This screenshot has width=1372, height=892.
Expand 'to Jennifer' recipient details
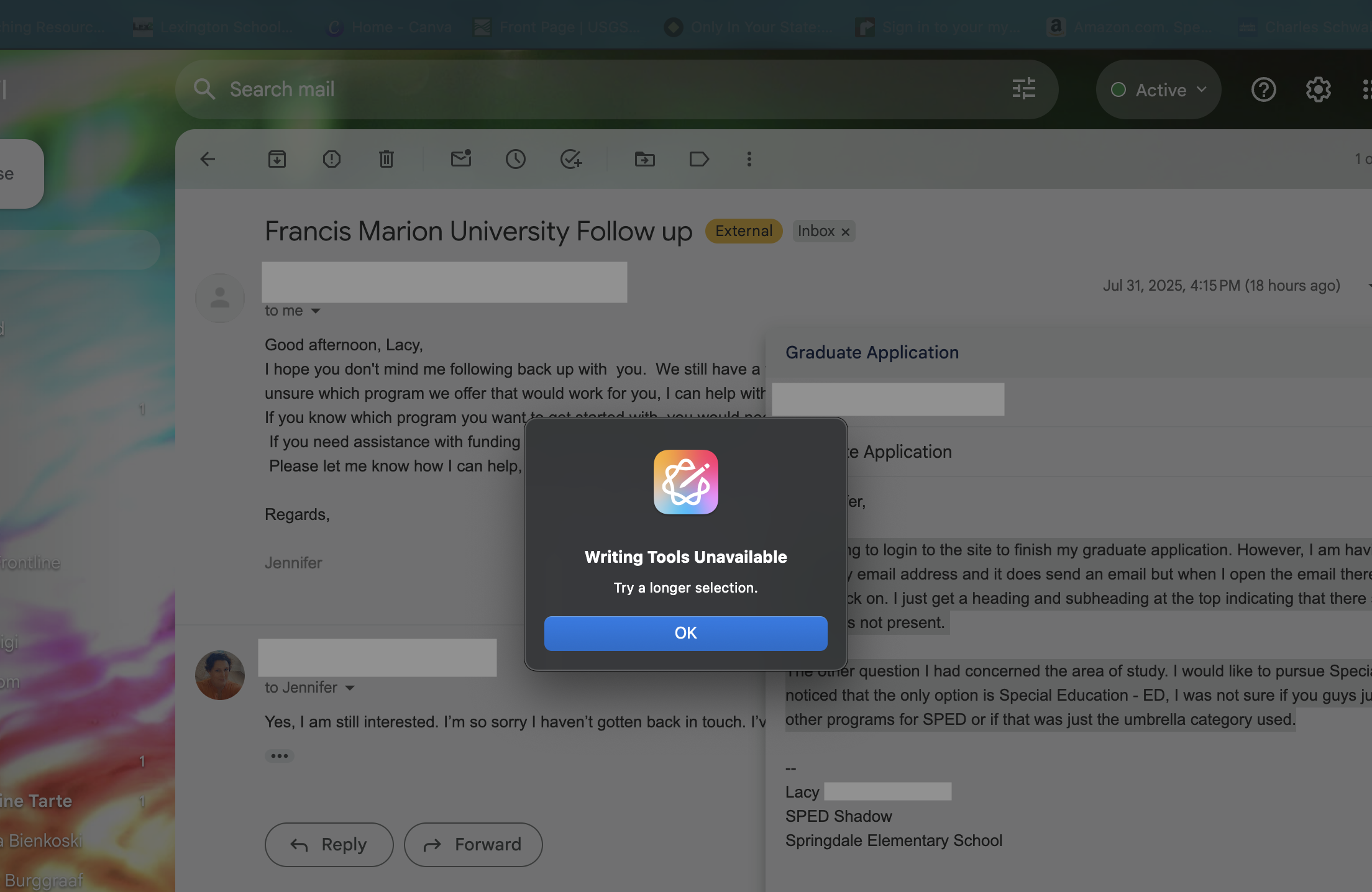tap(350, 688)
